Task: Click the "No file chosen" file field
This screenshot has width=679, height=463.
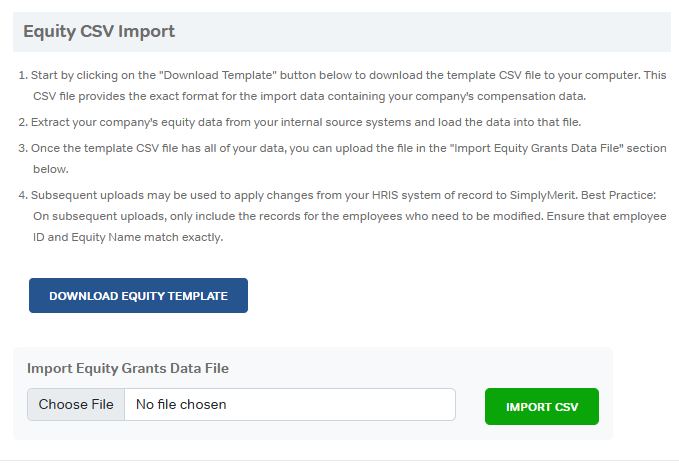Action: pos(290,405)
